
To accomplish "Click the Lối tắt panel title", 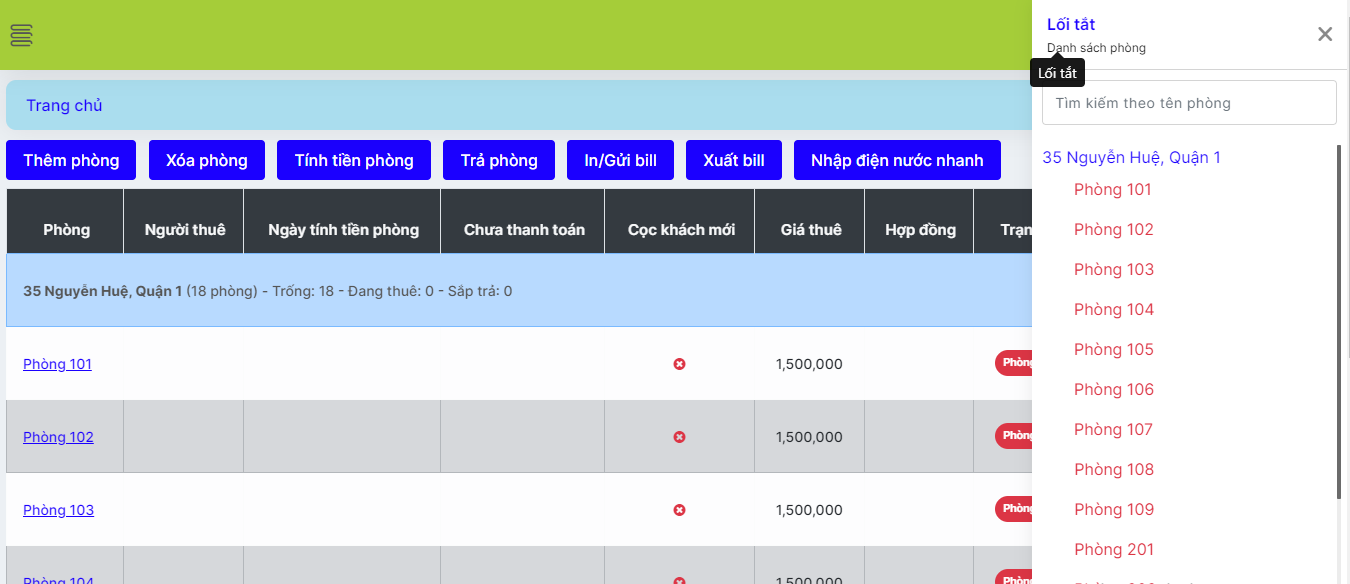I will [x=1071, y=25].
